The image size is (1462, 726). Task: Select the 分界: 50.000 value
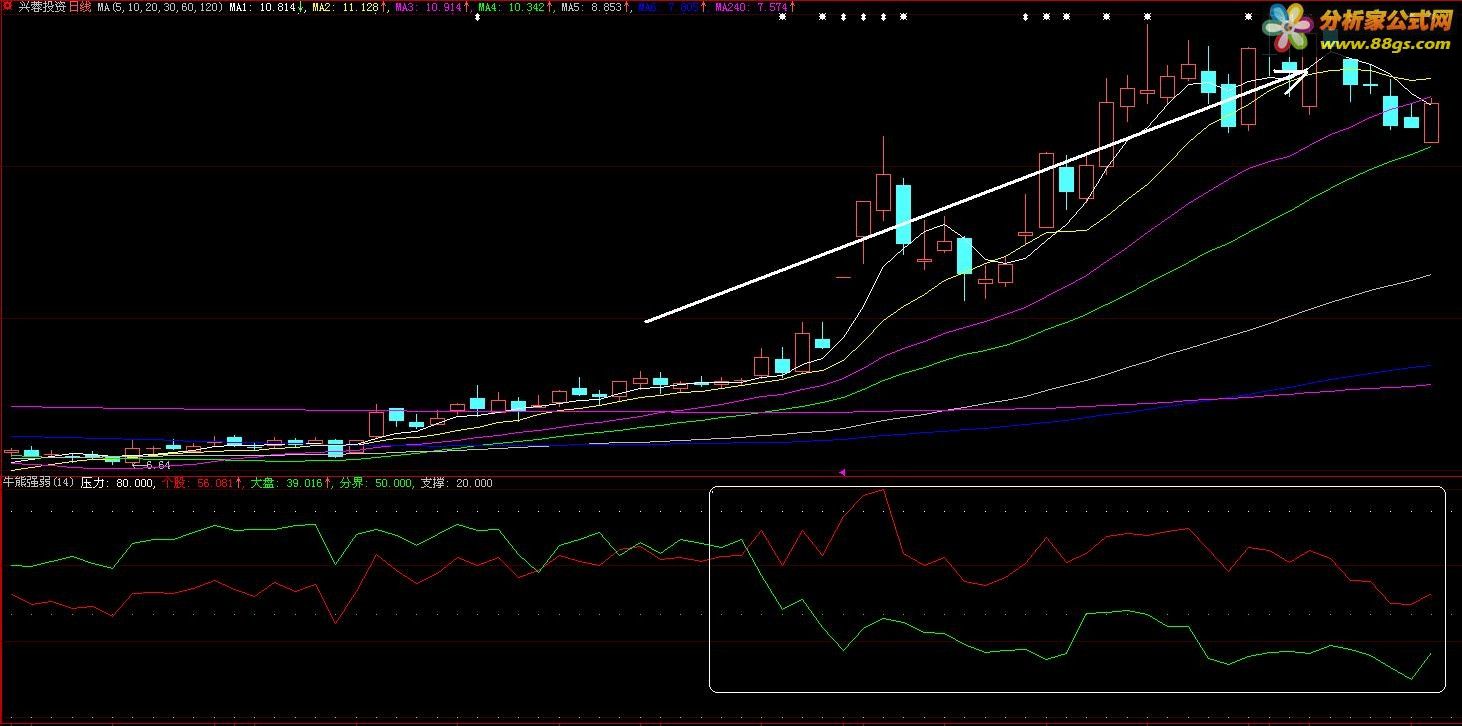click(x=376, y=483)
